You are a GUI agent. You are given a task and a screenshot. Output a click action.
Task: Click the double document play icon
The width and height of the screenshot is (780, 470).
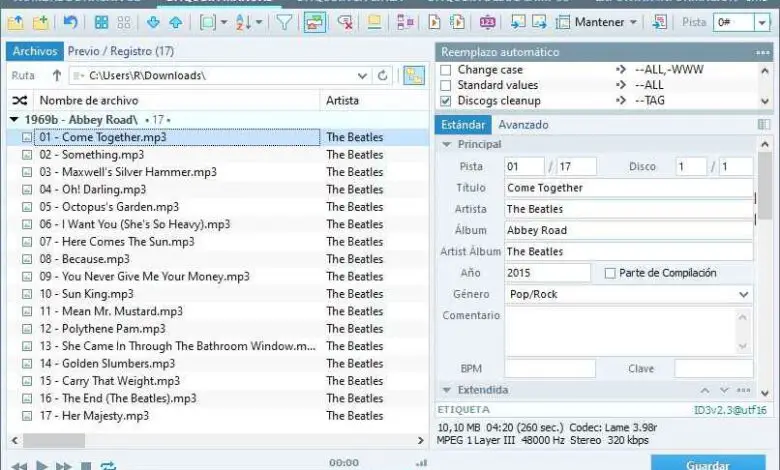coord(457,22)
